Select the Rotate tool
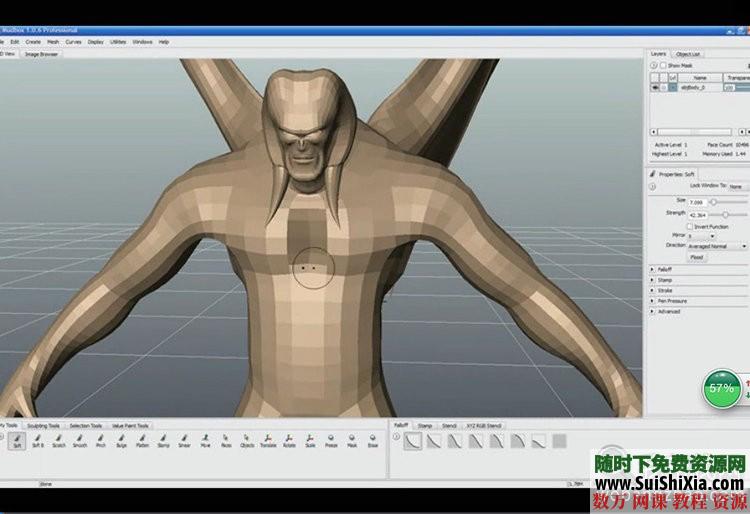Screen dimensions: 750x514 289,440
